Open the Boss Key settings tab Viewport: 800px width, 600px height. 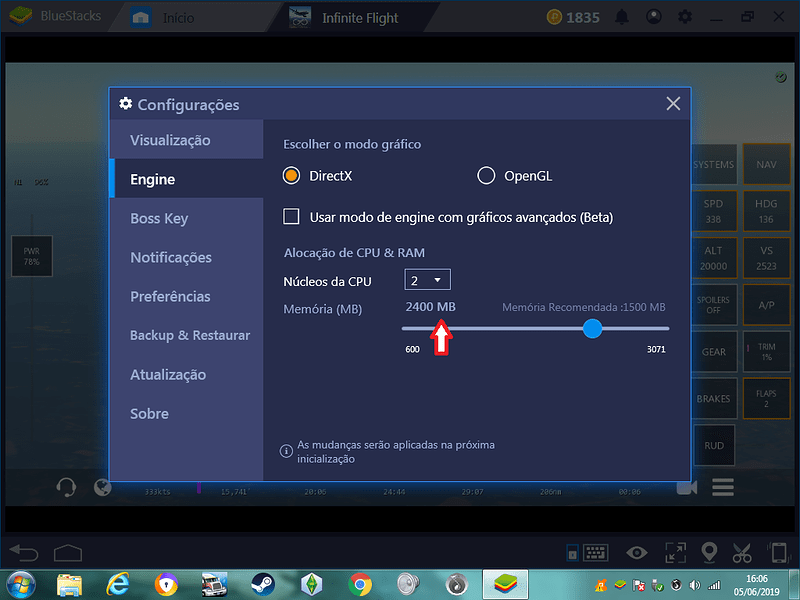point(186,218)
